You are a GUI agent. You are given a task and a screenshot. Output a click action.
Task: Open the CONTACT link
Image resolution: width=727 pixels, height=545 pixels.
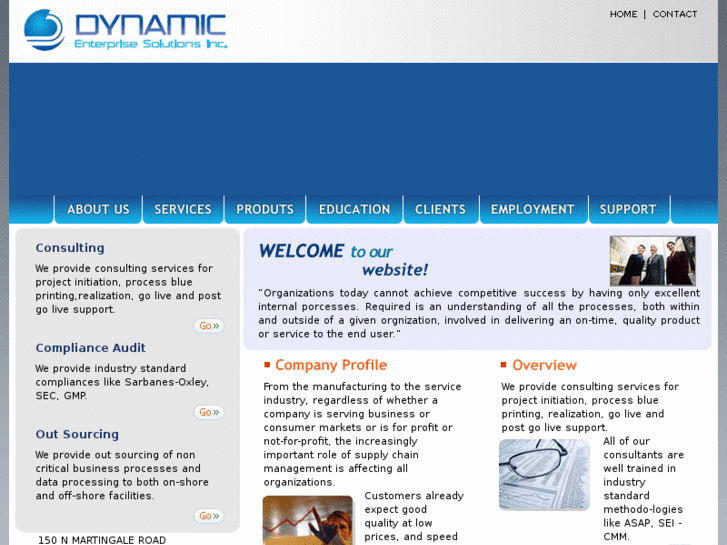pos(675,14)
